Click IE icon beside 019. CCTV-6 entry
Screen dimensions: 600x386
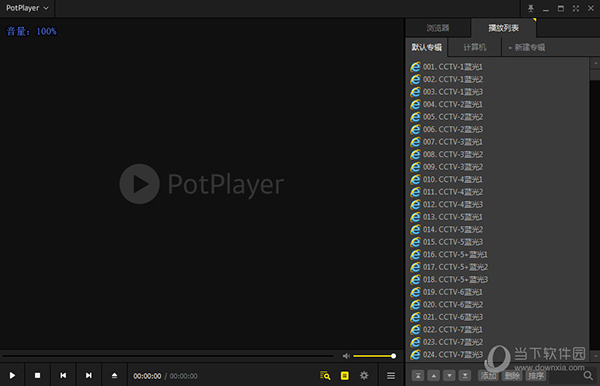pyautogui.click(x=415, y=292)
